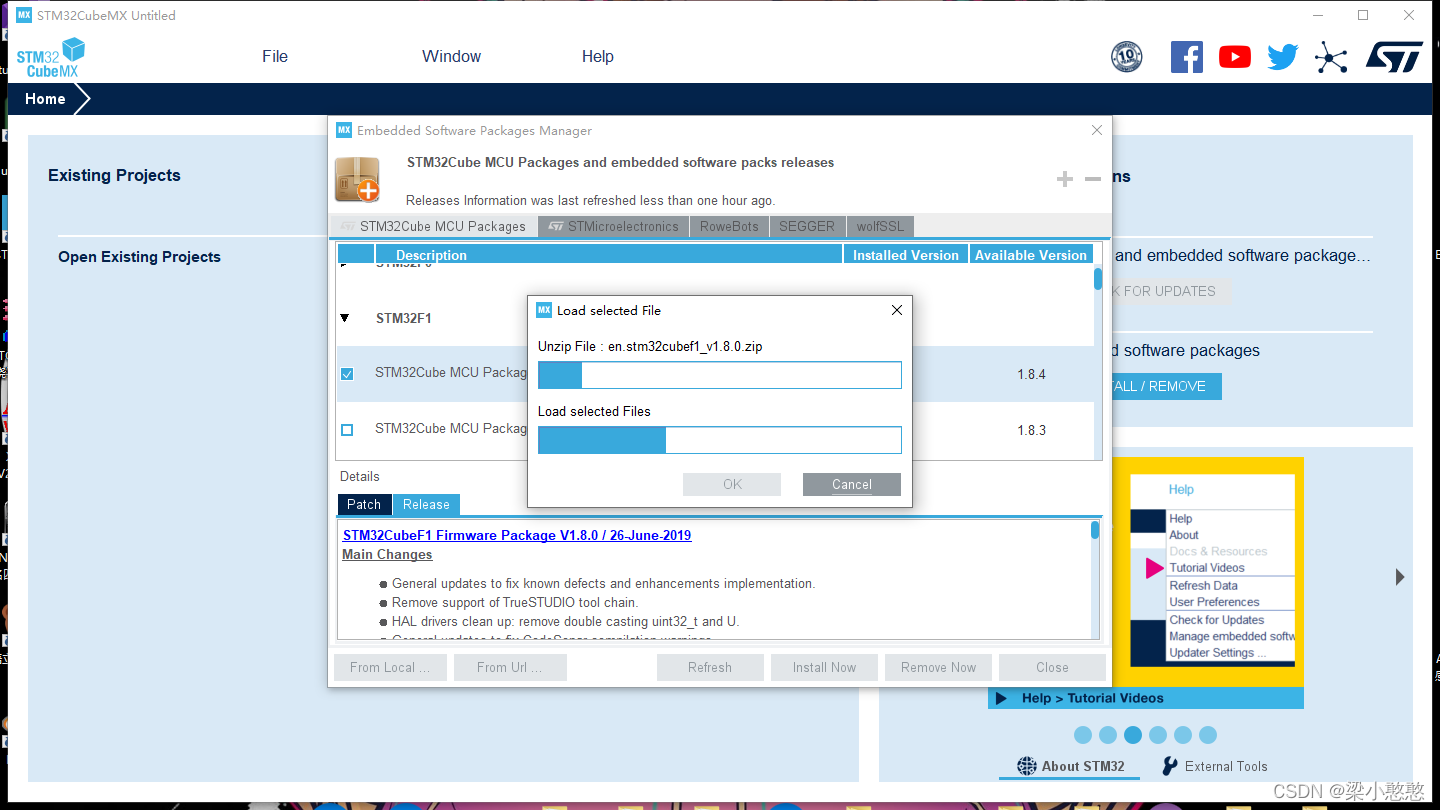This screenshot has height=810, width=1440.
Task: Select the first carousel pagination dot
Action: [x=1083, y=735]
